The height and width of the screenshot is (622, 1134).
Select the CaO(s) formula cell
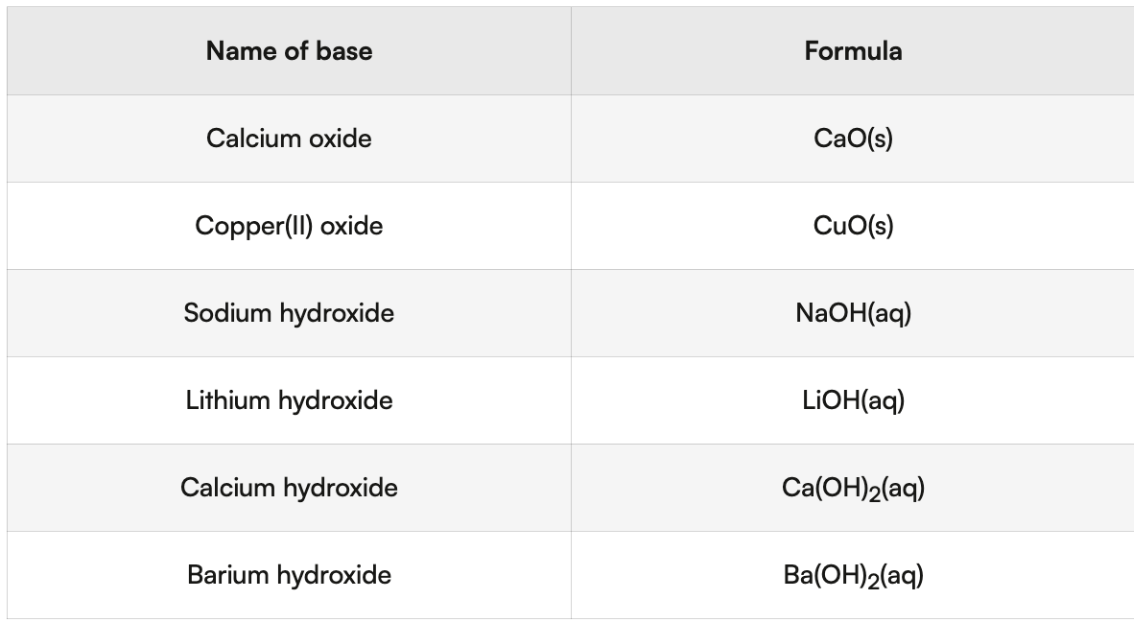click(853, 139)
